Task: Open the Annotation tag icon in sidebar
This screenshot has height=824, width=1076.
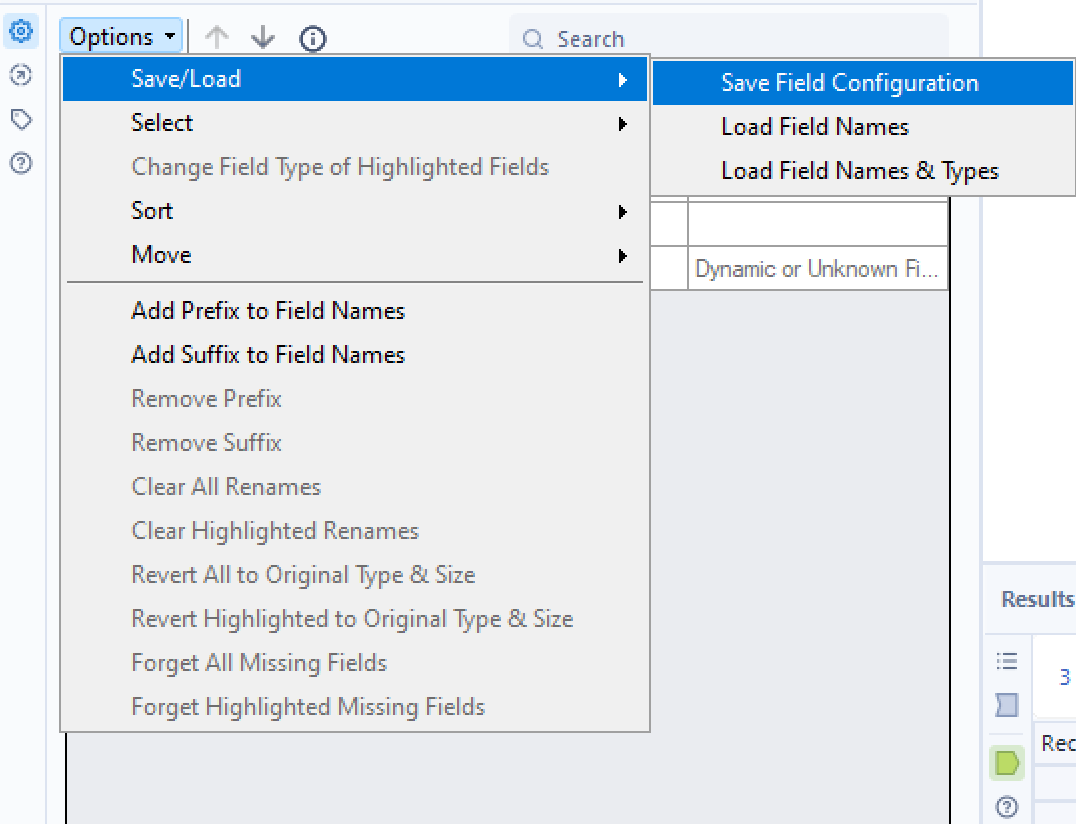Action: pyautogui.click(x=20, y=119)
